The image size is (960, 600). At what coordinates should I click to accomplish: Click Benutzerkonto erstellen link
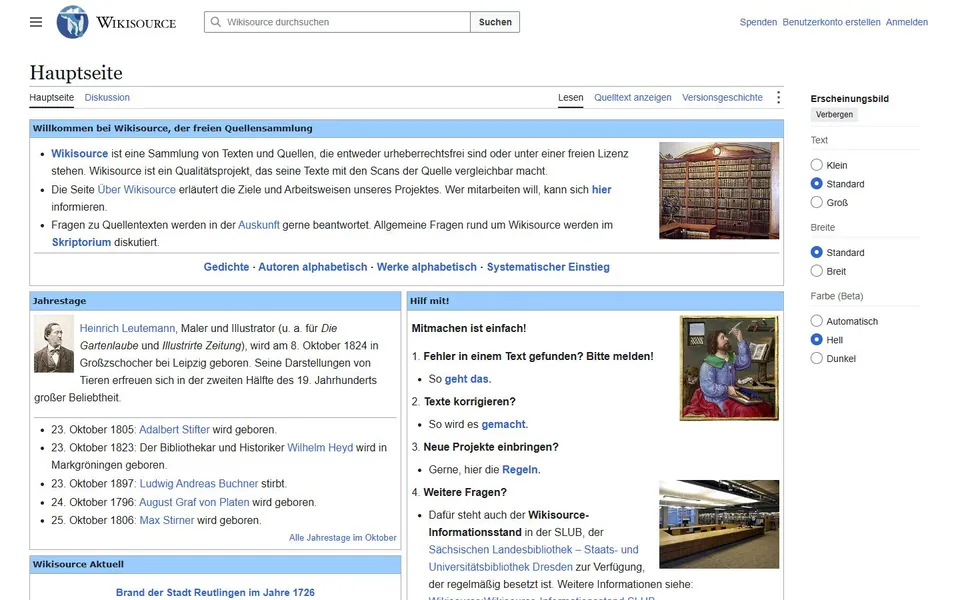[831, 22]
